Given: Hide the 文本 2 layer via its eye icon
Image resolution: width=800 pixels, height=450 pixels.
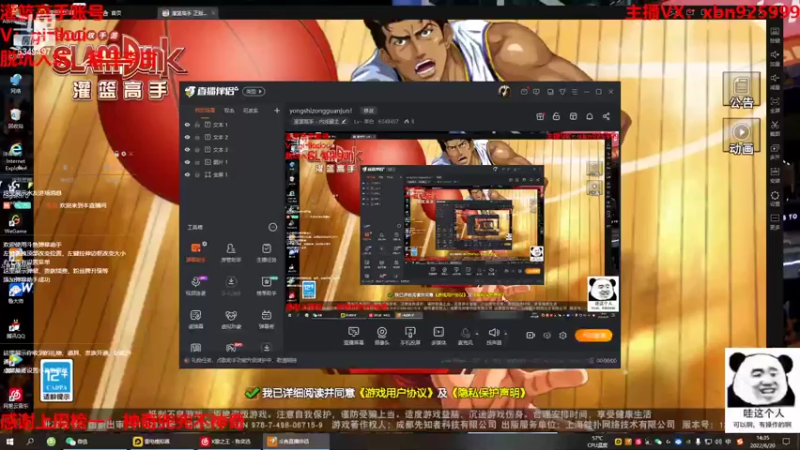Looking at the screenshot, I should coord(187,137).
